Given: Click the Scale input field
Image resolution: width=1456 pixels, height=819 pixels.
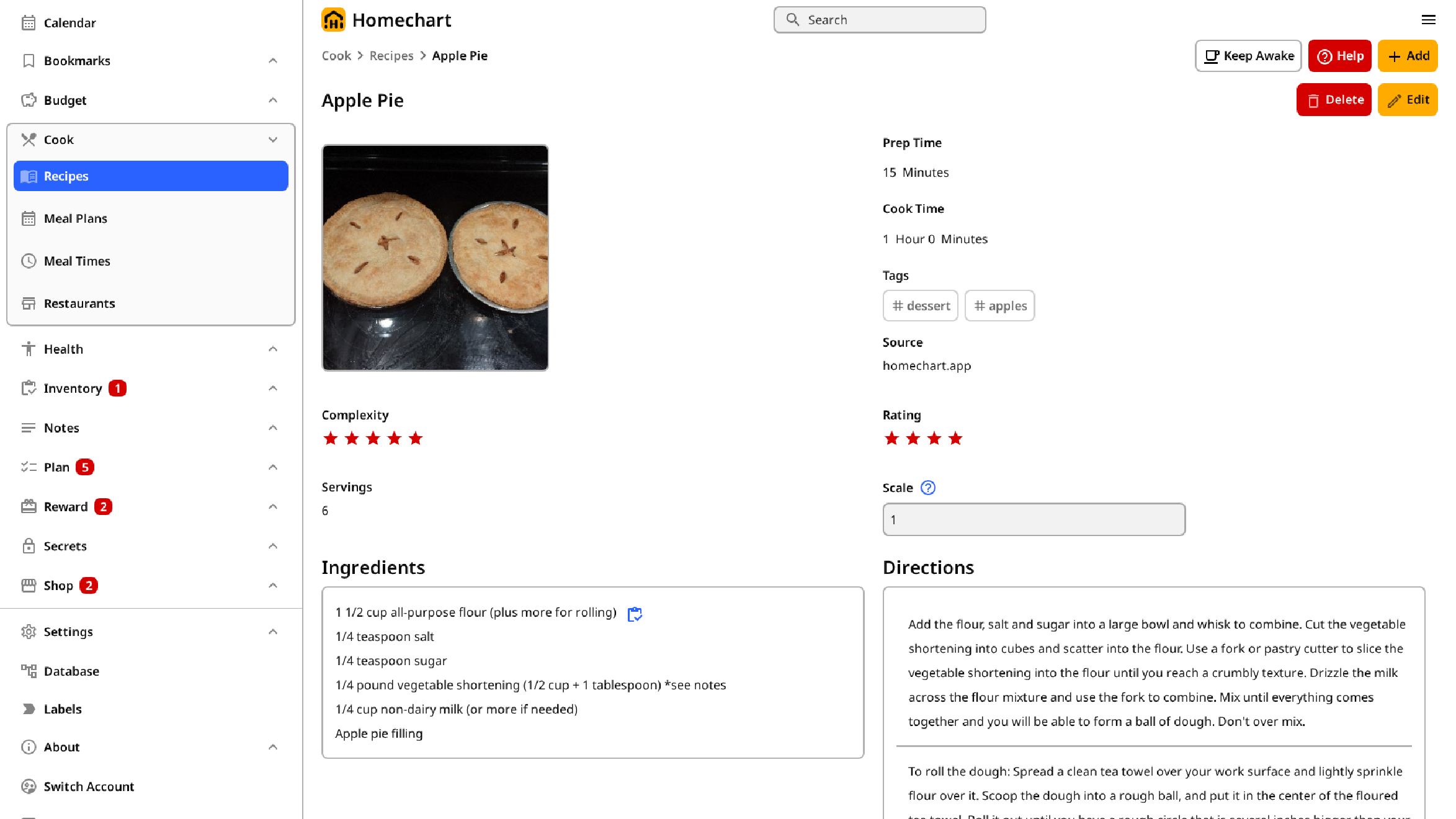Looking at the screenshot, I should (x=1033, y=519).
